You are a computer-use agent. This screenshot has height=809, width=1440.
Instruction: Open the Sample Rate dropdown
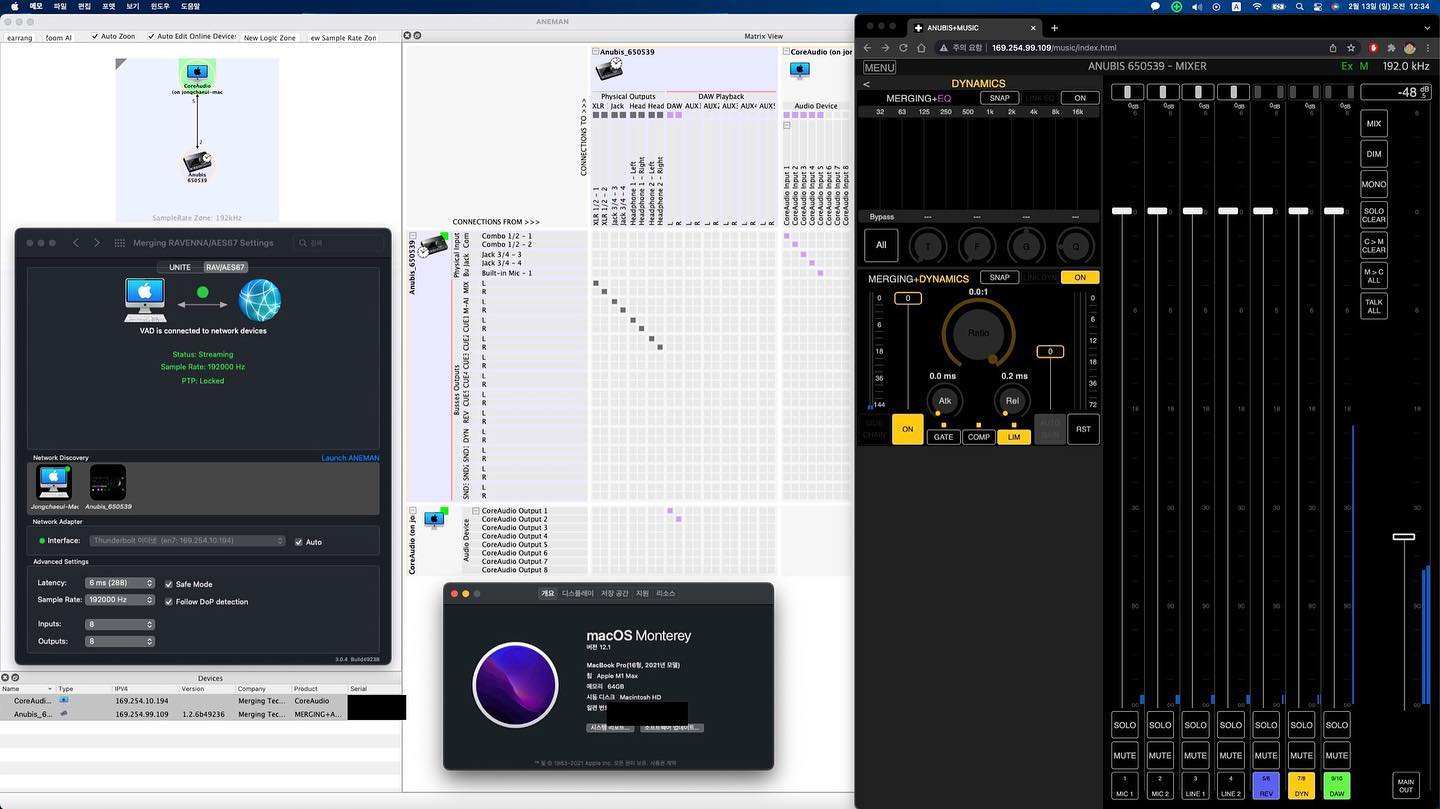[120, 600]
